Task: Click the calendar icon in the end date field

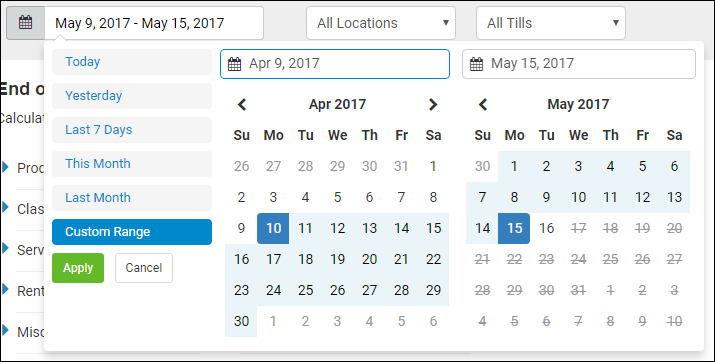Action: tap(476, 64)
